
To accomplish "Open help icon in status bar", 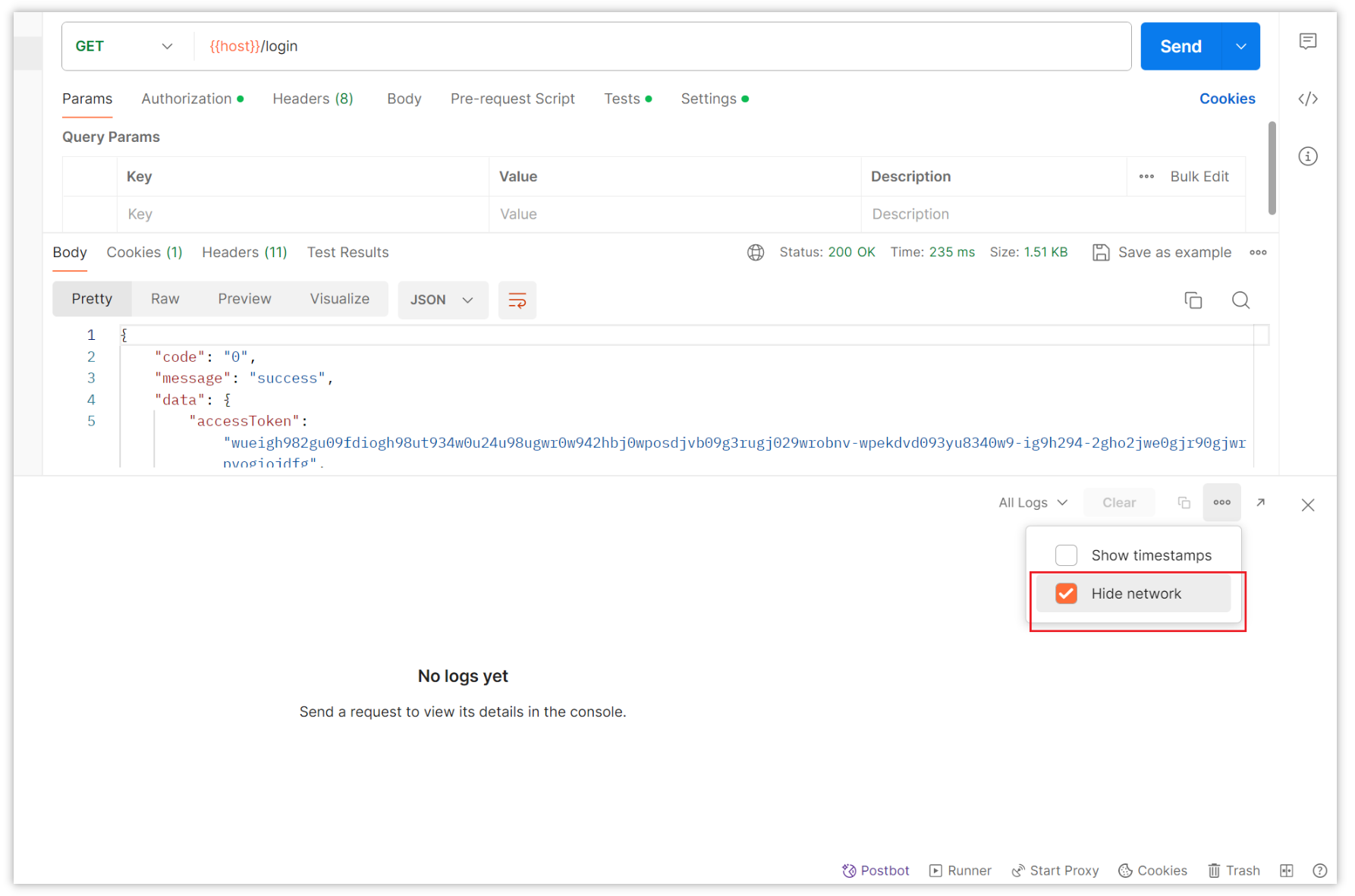I will click(1319, 871).
